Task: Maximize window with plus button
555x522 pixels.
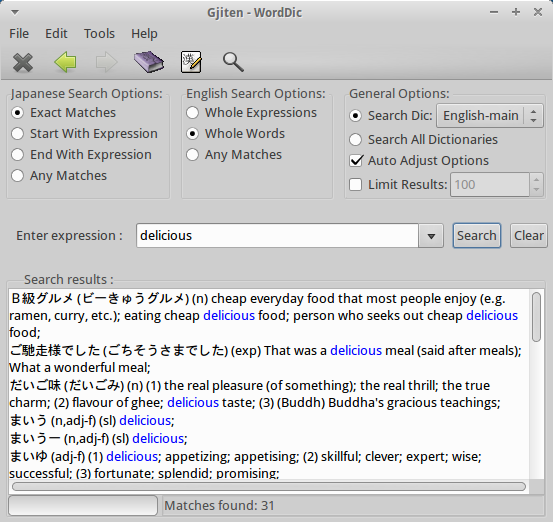Action: tap(516, 12)
